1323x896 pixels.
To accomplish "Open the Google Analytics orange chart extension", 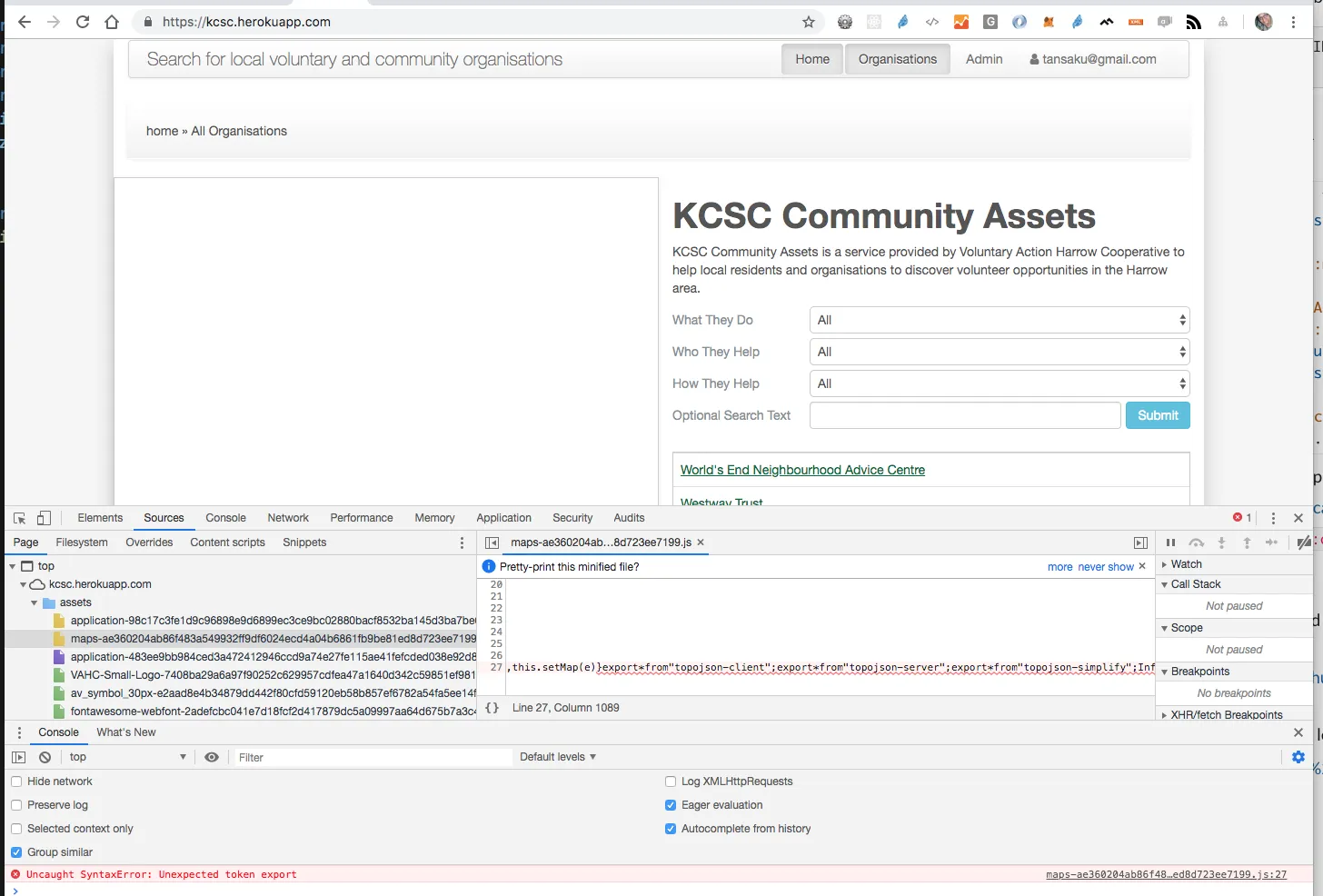I will (x=961, y=22).
